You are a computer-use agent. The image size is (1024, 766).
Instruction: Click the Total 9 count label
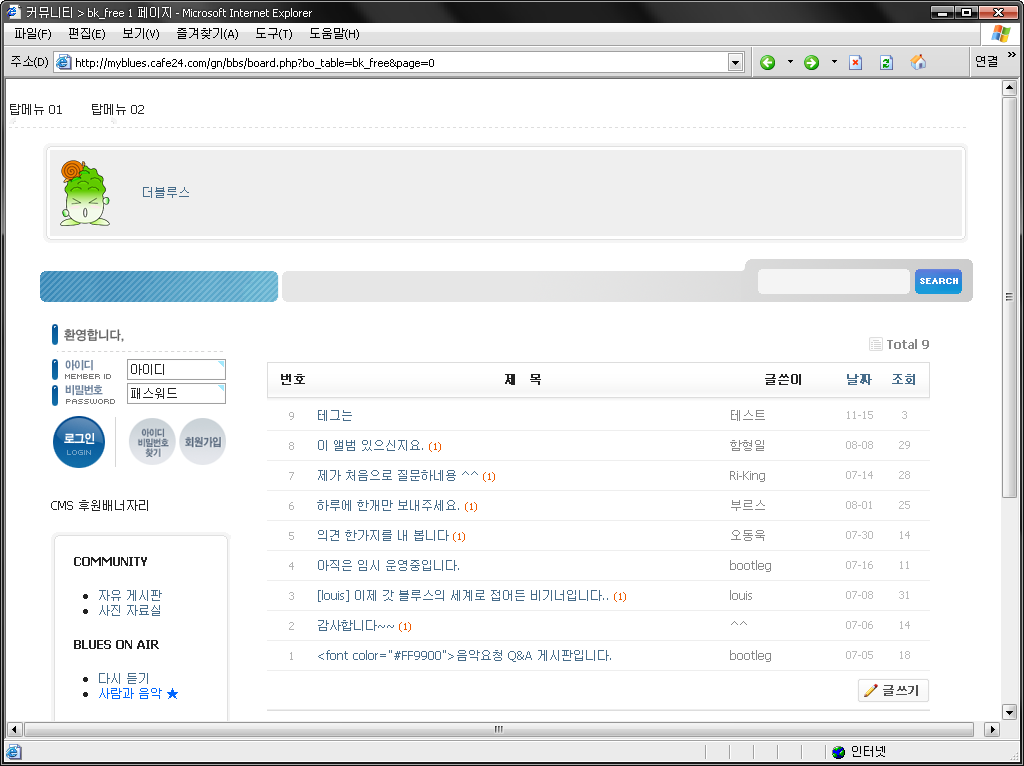click(x=907, y=344)
